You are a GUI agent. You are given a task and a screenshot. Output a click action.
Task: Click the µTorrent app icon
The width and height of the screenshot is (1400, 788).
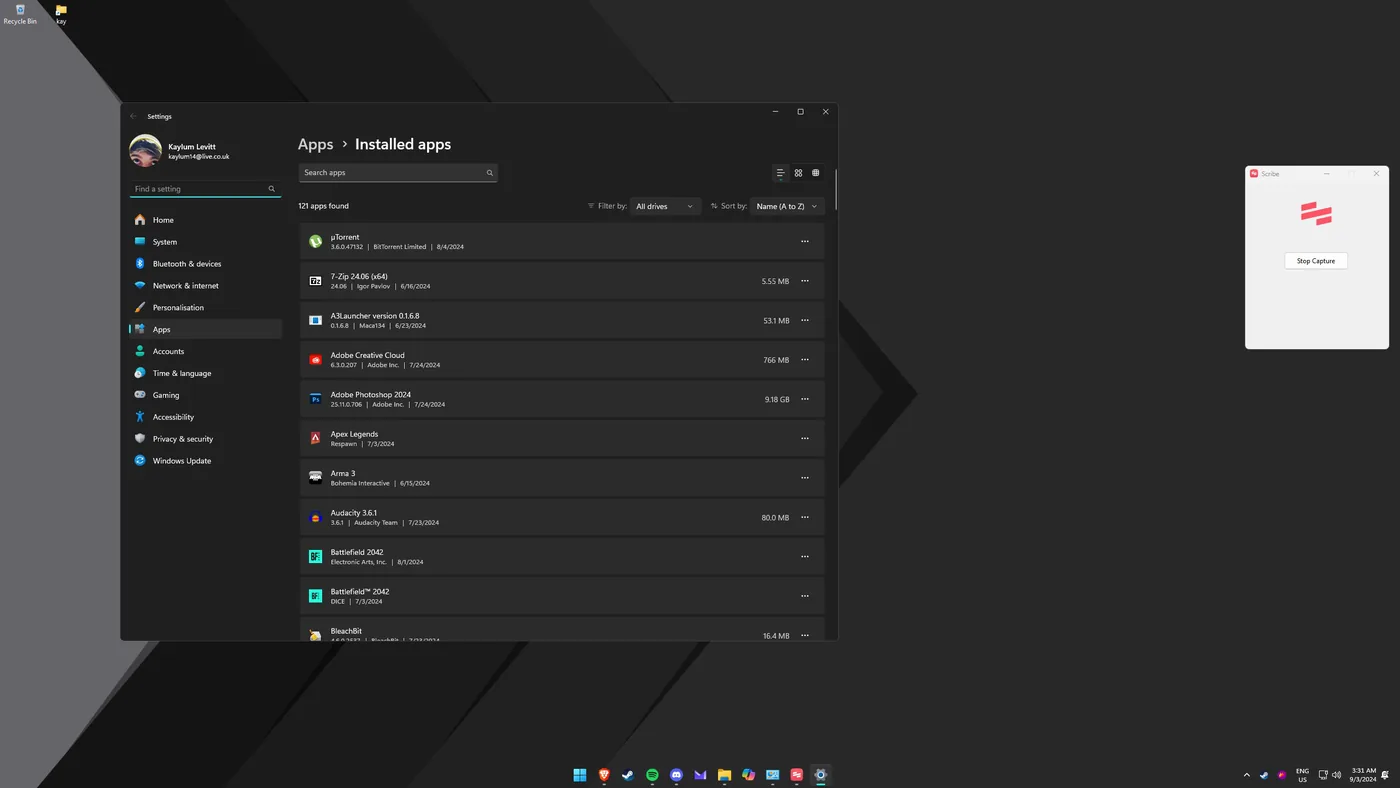coord(315,242)
